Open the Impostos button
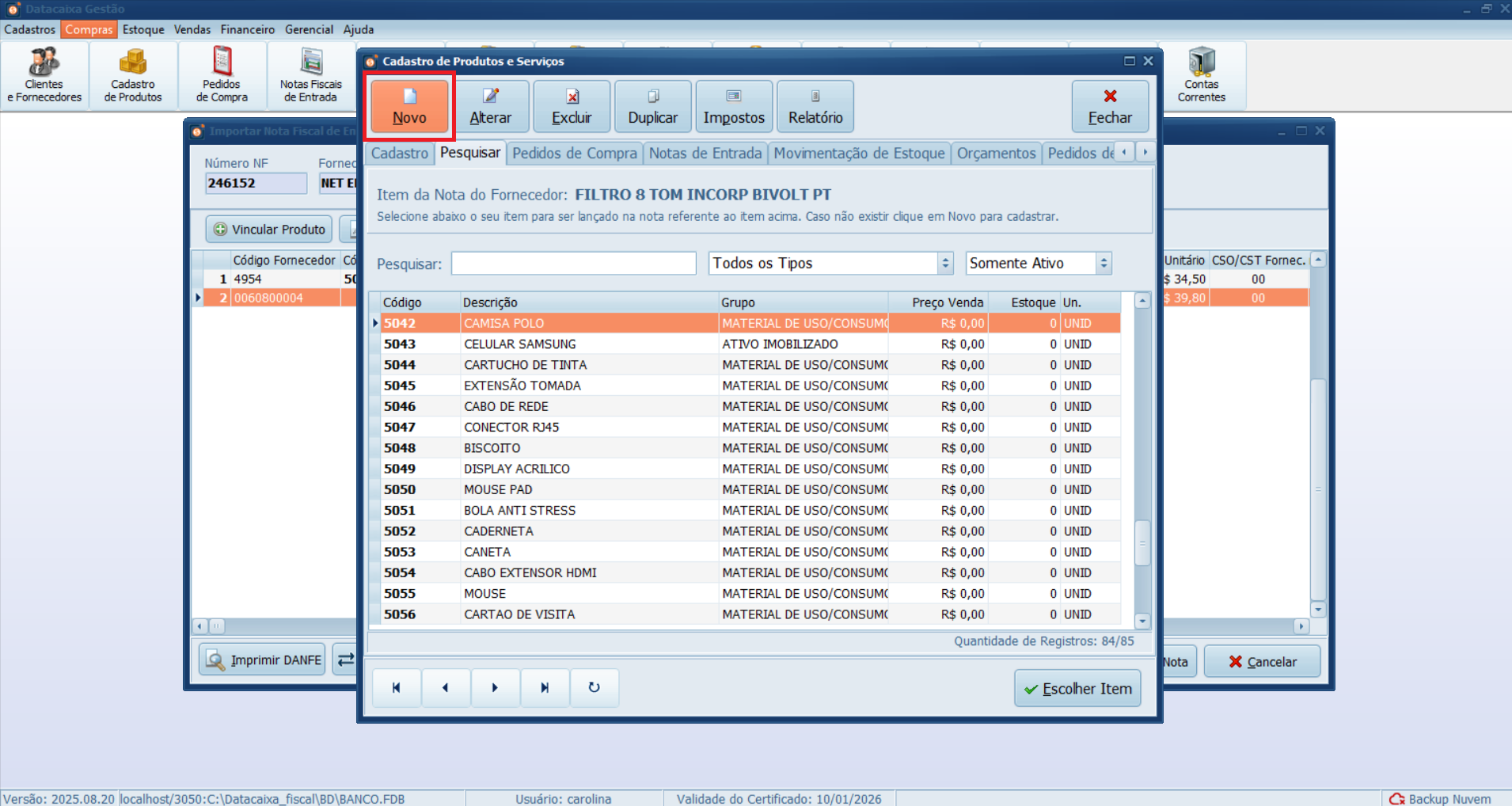 coord(734,106)
